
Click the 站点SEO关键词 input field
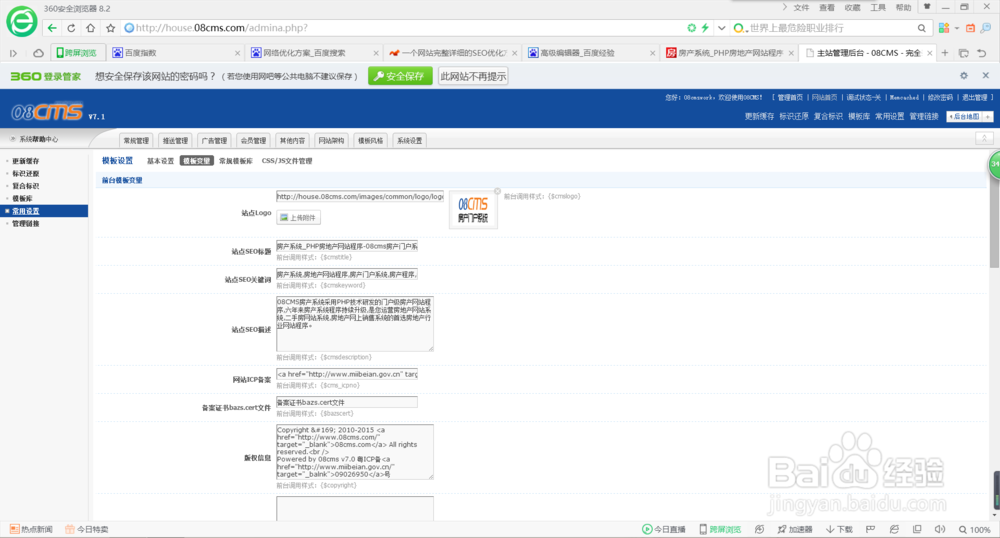tap(347, 274)
